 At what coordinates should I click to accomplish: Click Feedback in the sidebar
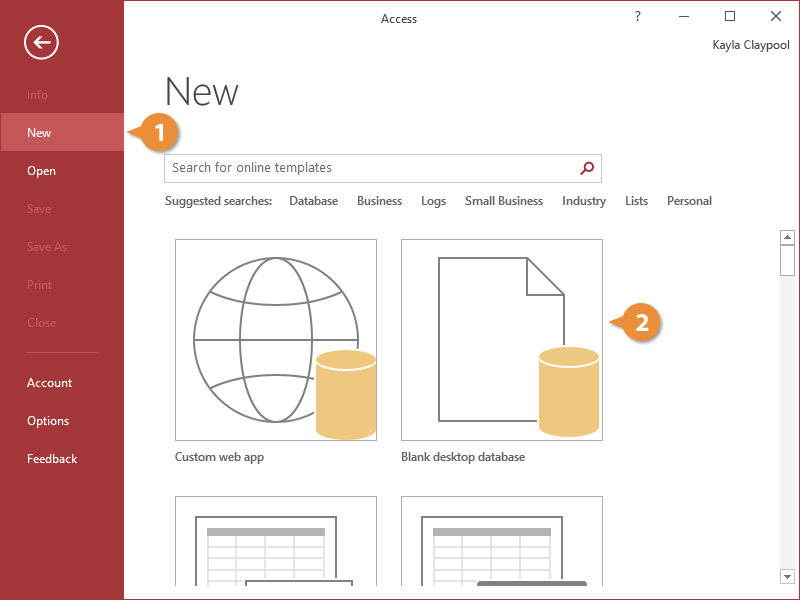[x=52, y=459]
